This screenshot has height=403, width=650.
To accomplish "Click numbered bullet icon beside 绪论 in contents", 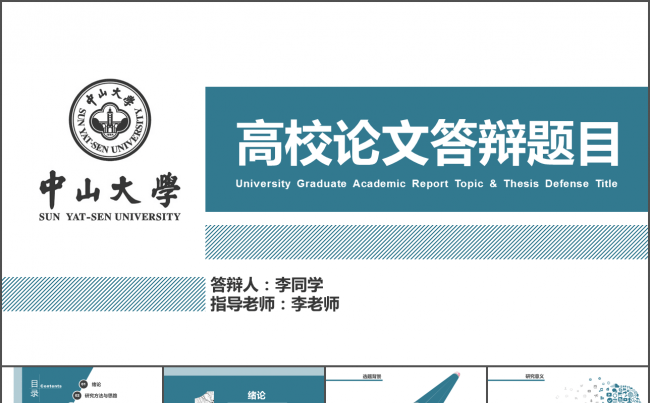I will tap(83, 384).
